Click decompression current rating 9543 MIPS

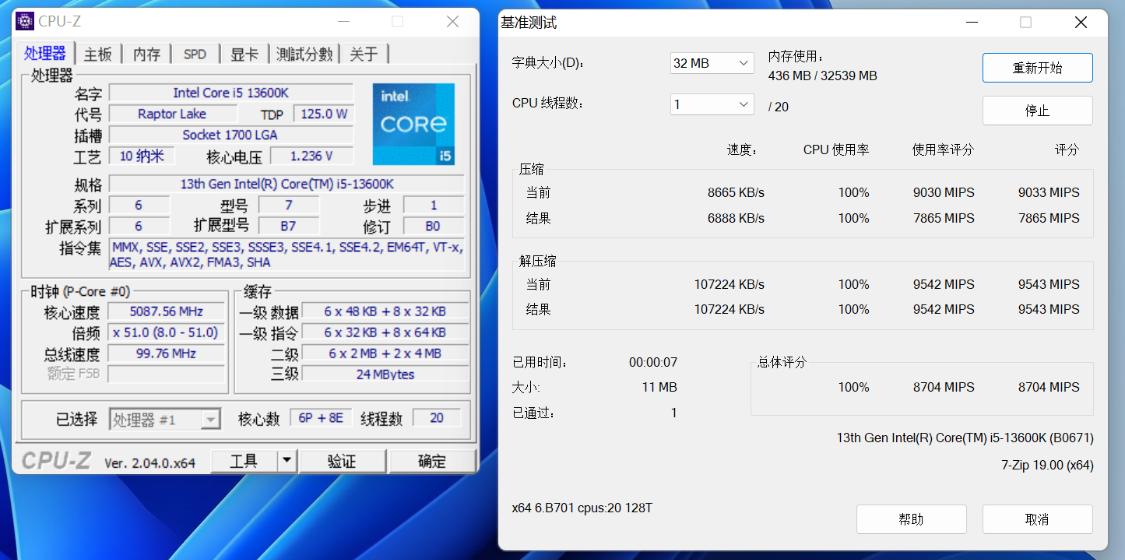1048,285
